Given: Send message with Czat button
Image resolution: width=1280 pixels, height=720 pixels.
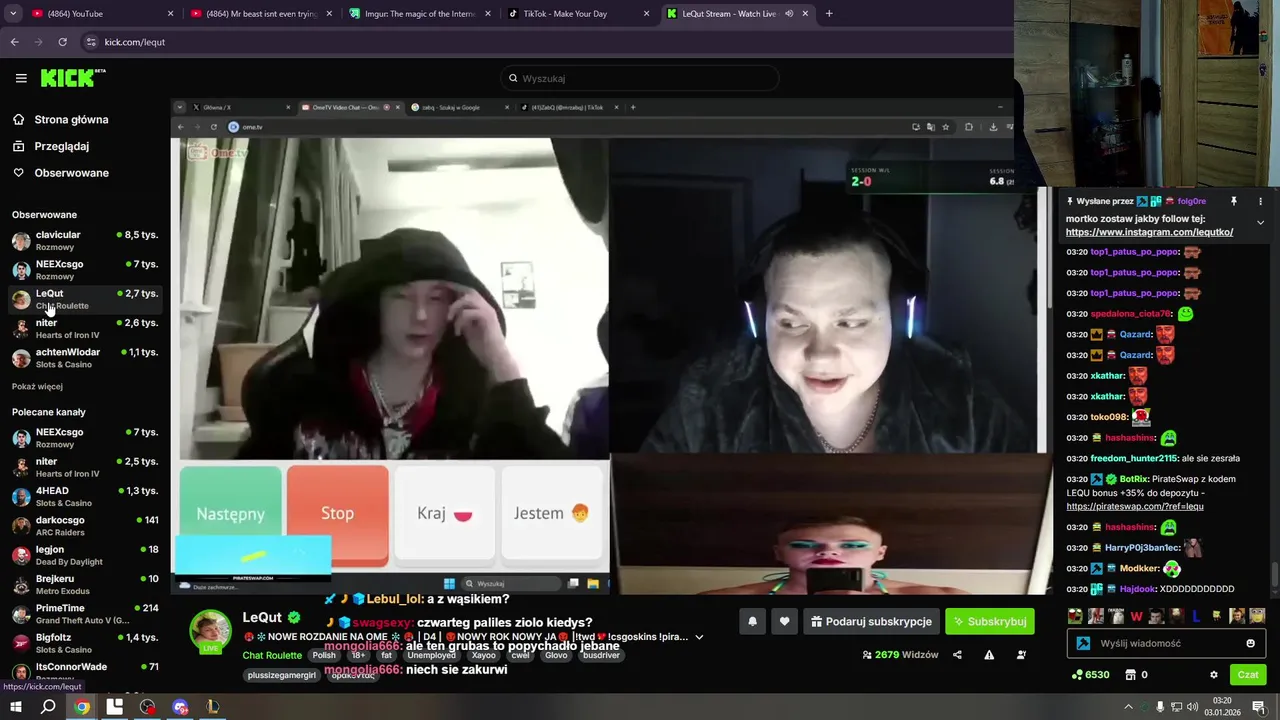Looking at the screenshot, I should point(1248,675).
